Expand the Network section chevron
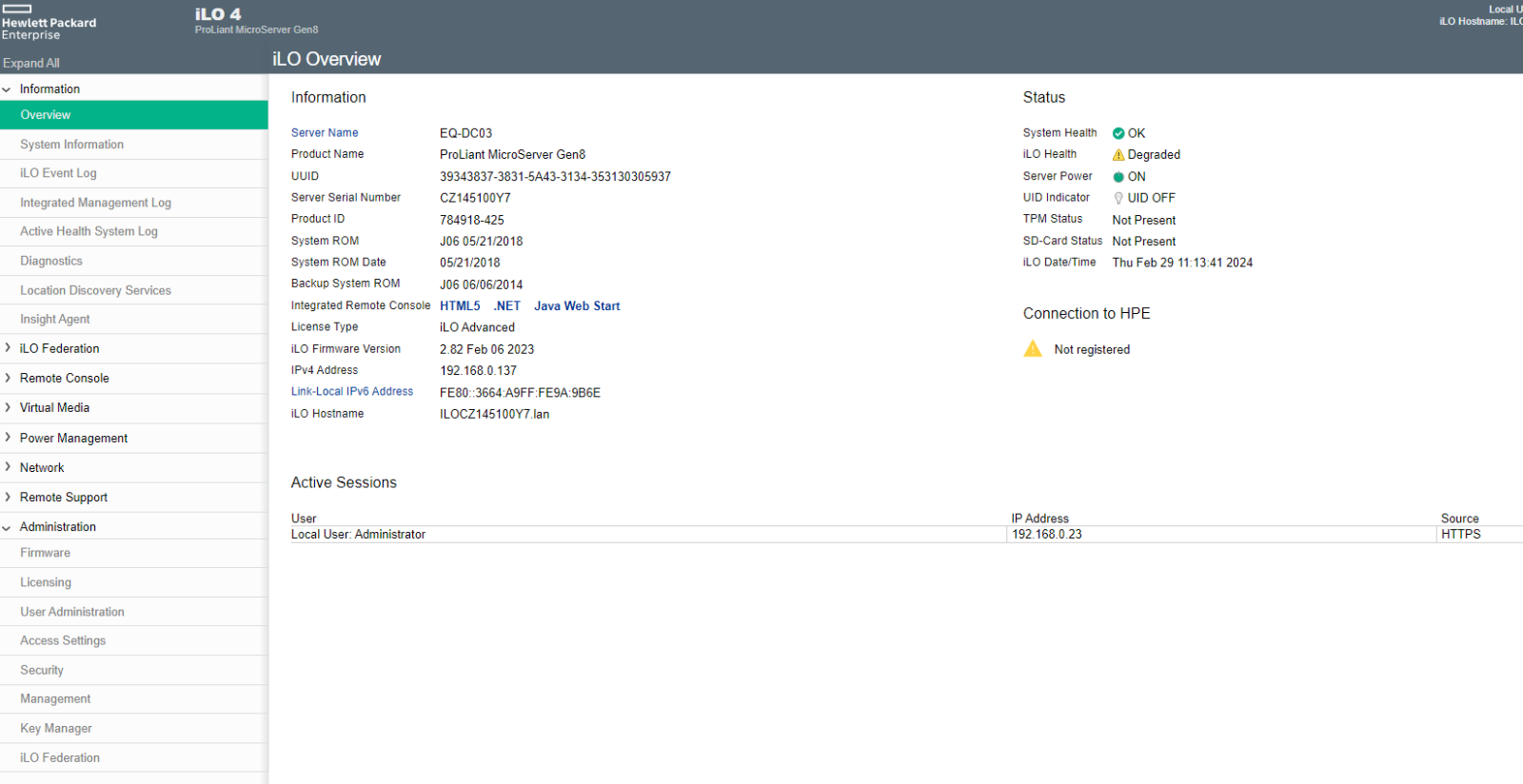Screen dimensions: 1523x784 click(7, 467)
